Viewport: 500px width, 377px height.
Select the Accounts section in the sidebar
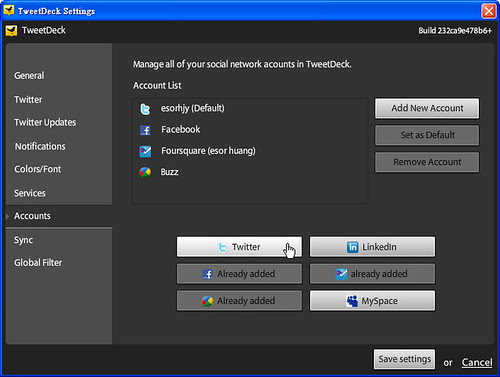tap(59, 216)
